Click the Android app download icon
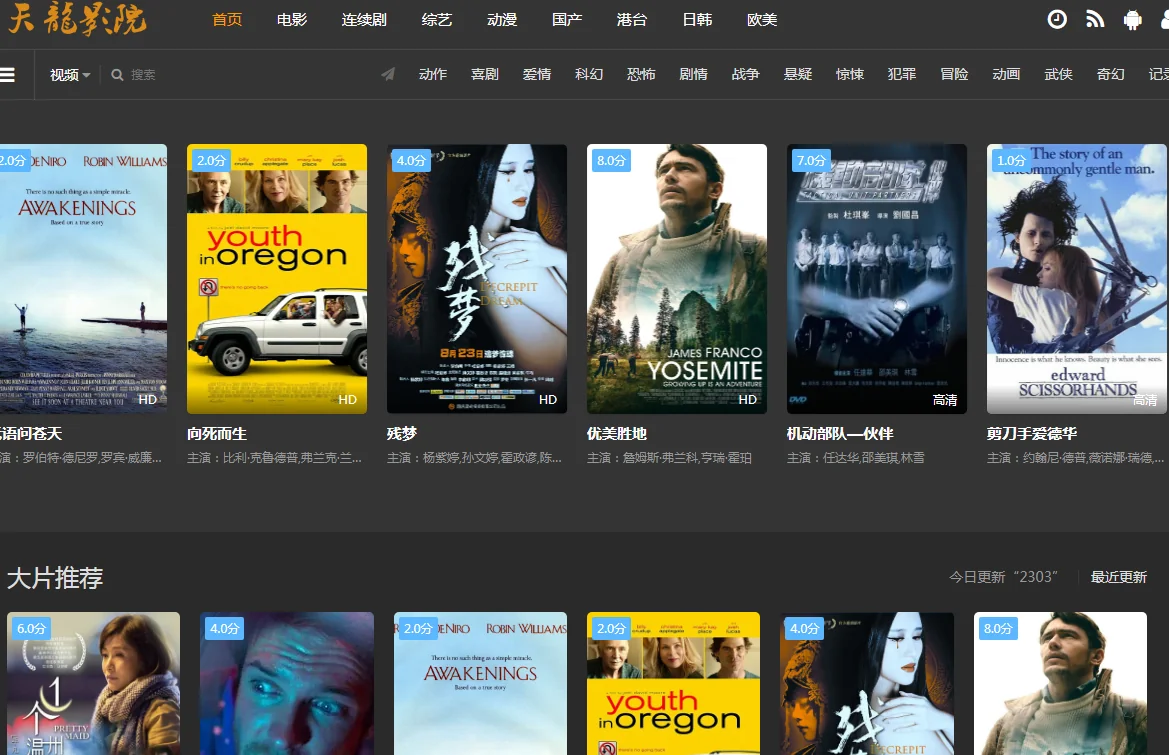This screenshot has width=1169, height=755. [1133, 20]
